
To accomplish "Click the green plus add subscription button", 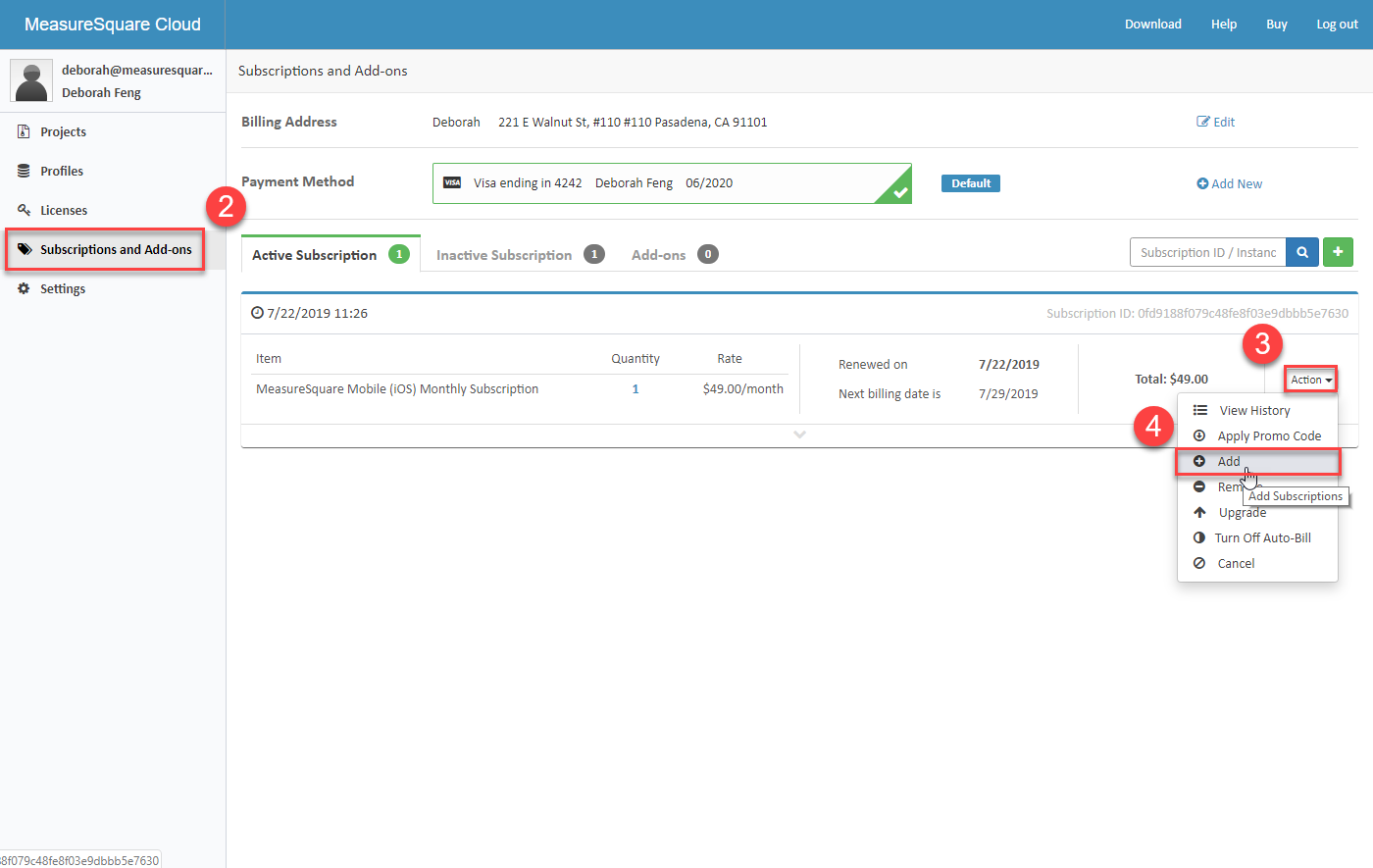I will coord(1338,252).
